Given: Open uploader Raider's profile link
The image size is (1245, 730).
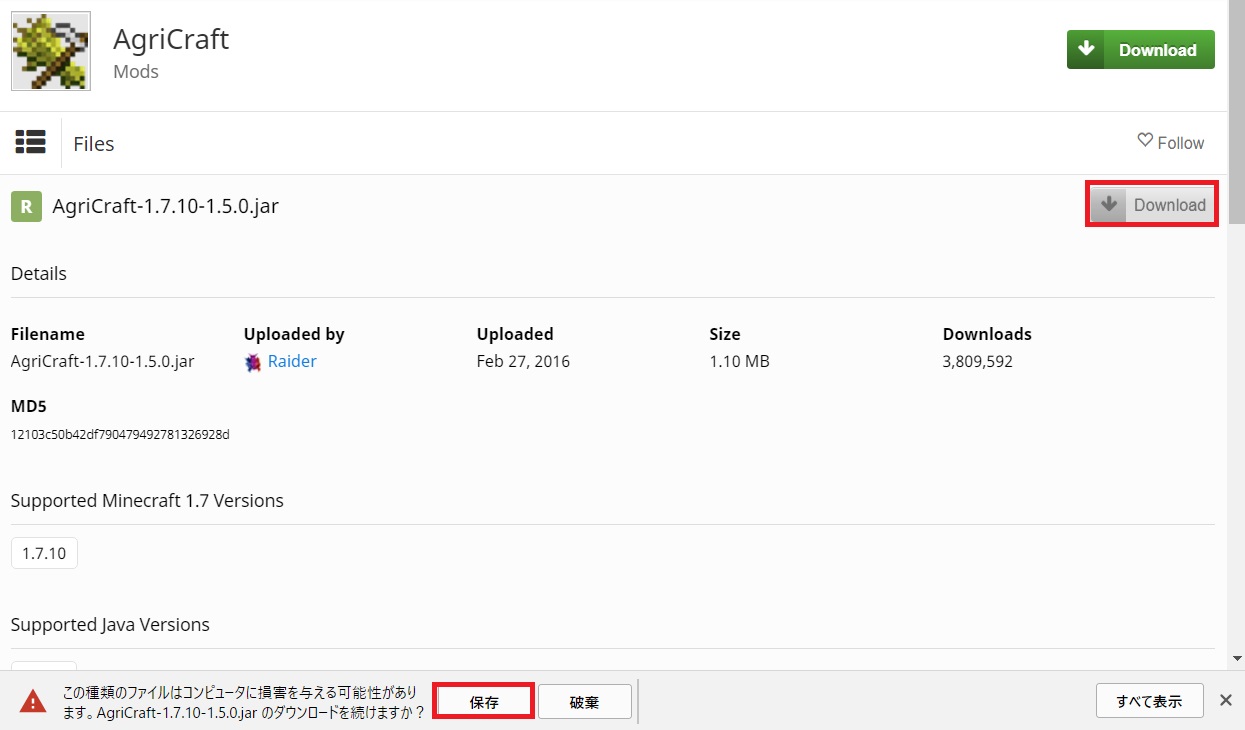Looking at the screenshot, I should click(x=292, y=361).
